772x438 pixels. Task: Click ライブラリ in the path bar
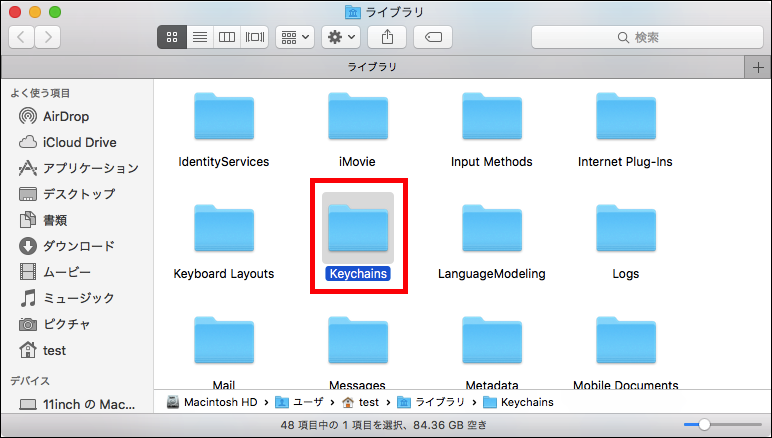(x=431, y=402)
